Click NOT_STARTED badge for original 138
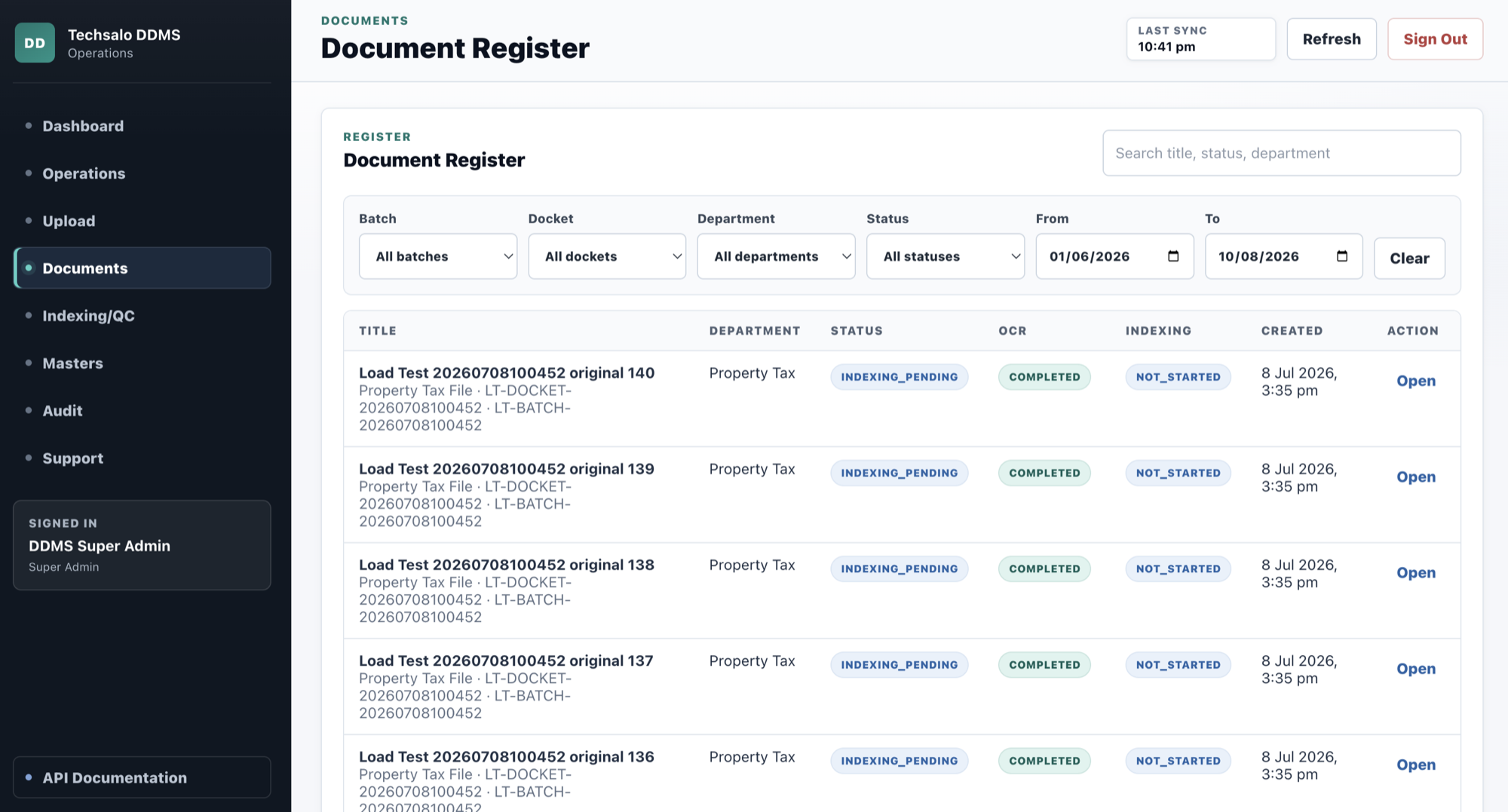Viewport: 1508px width, 812px height. click(1178, 568)
